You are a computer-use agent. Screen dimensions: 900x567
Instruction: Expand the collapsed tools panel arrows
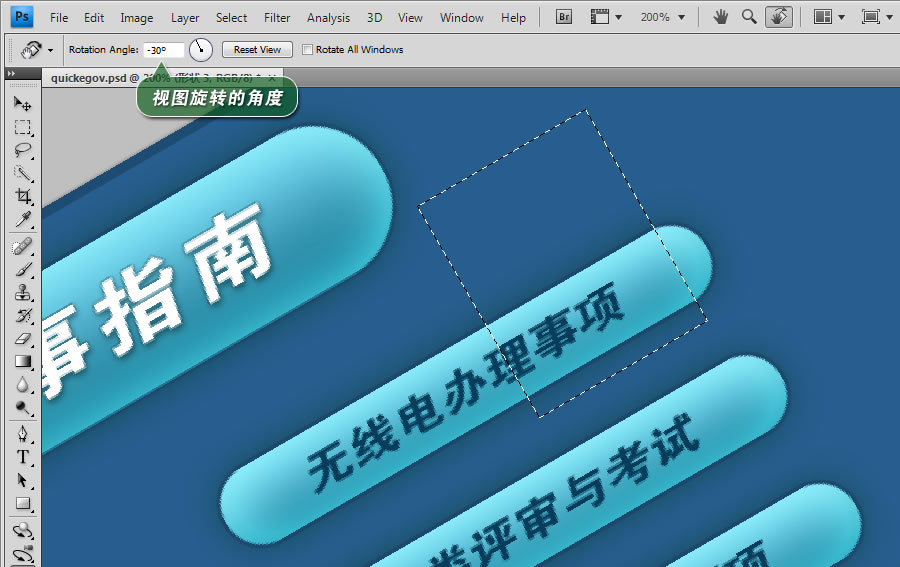(11, 73)
